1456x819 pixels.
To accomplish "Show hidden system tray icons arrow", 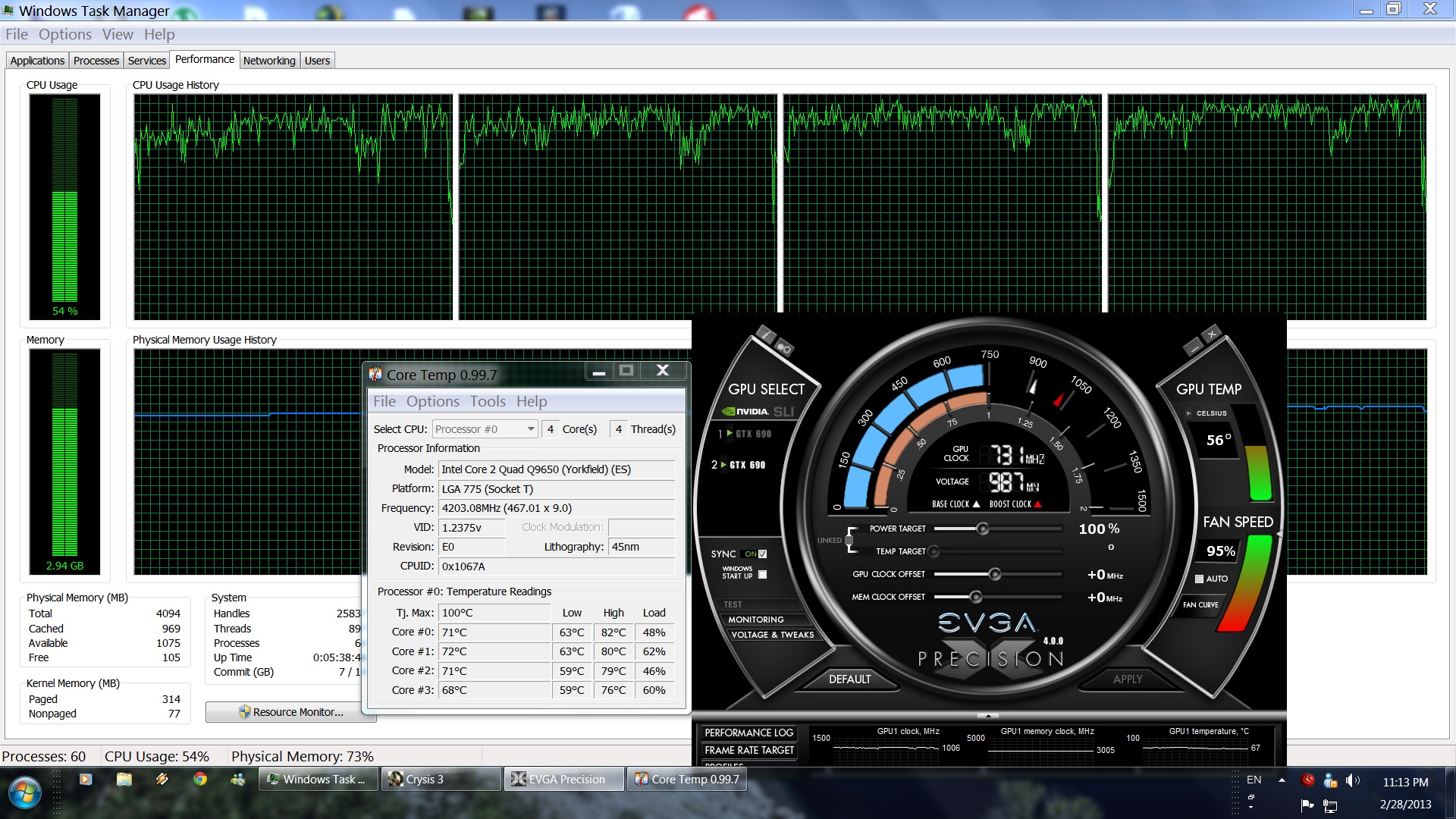I will tap(1282, 780).
